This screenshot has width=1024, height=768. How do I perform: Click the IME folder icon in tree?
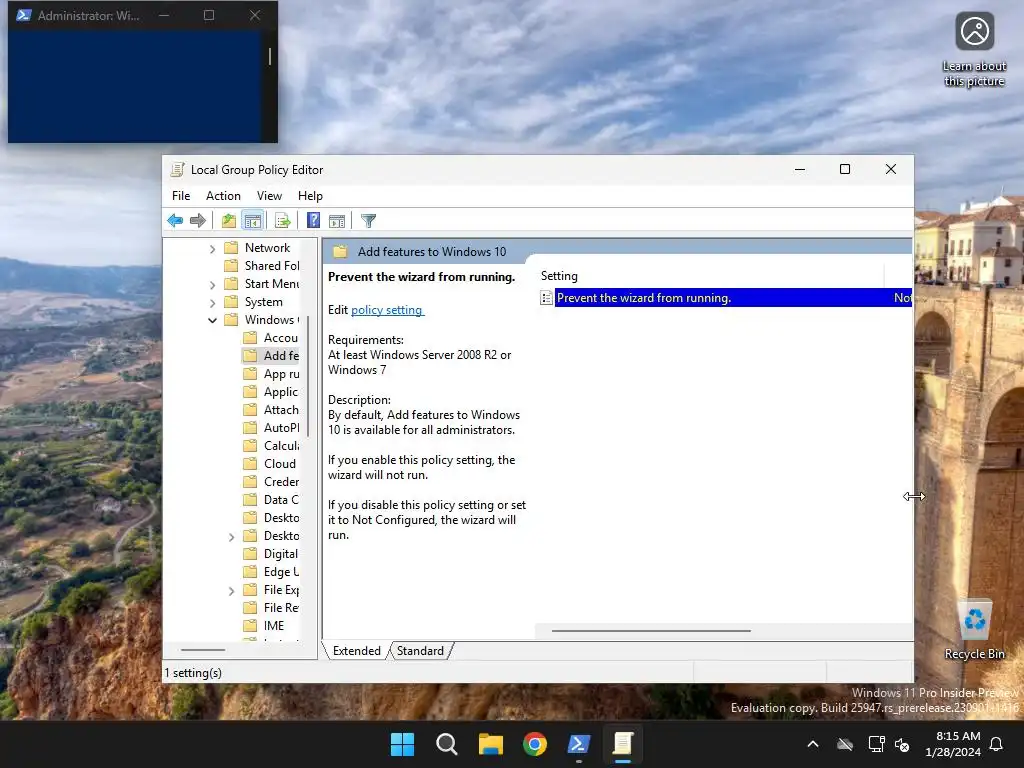tap(250, 626)
